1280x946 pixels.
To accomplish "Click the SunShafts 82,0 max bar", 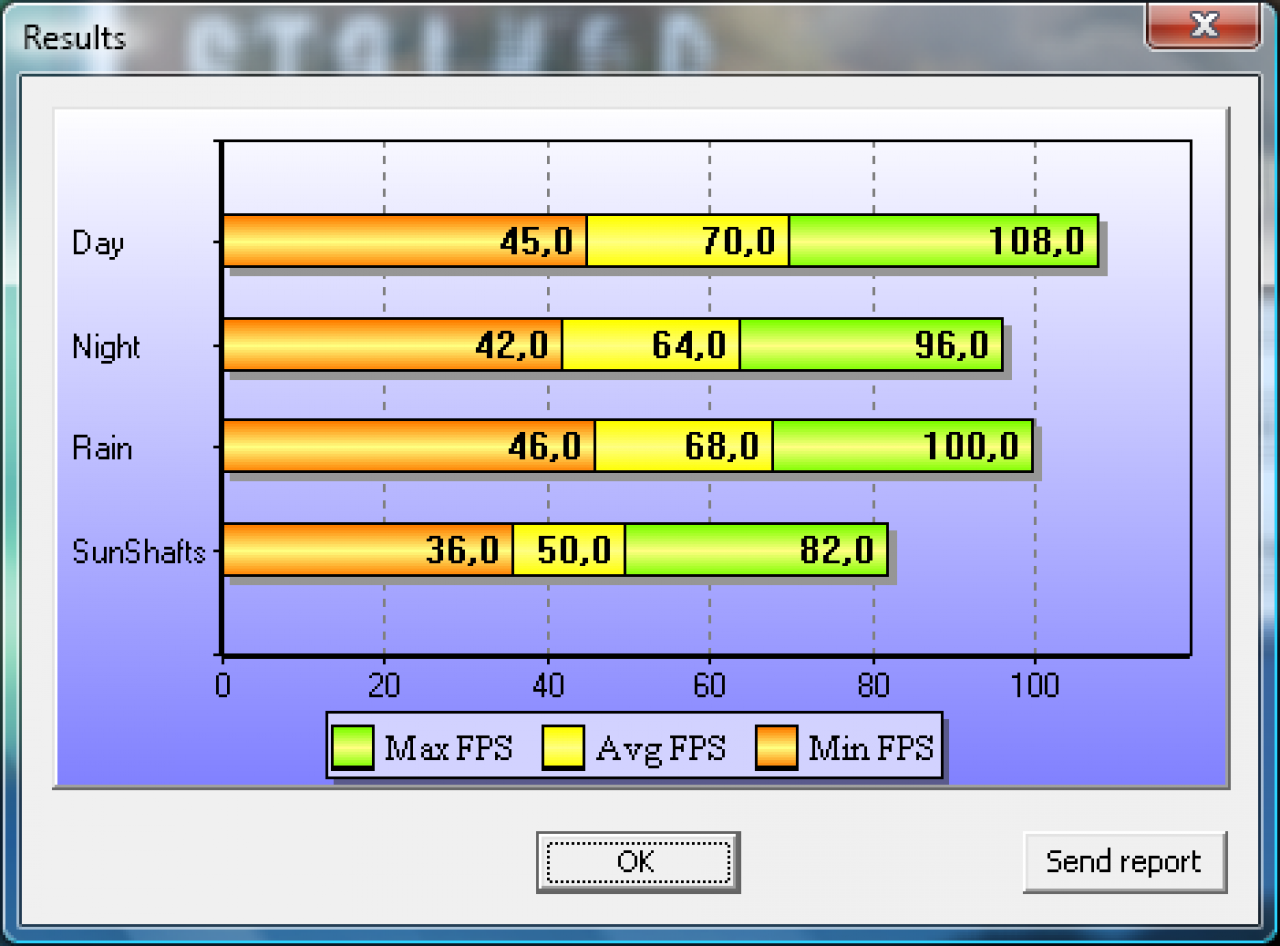I will [756, 549].
